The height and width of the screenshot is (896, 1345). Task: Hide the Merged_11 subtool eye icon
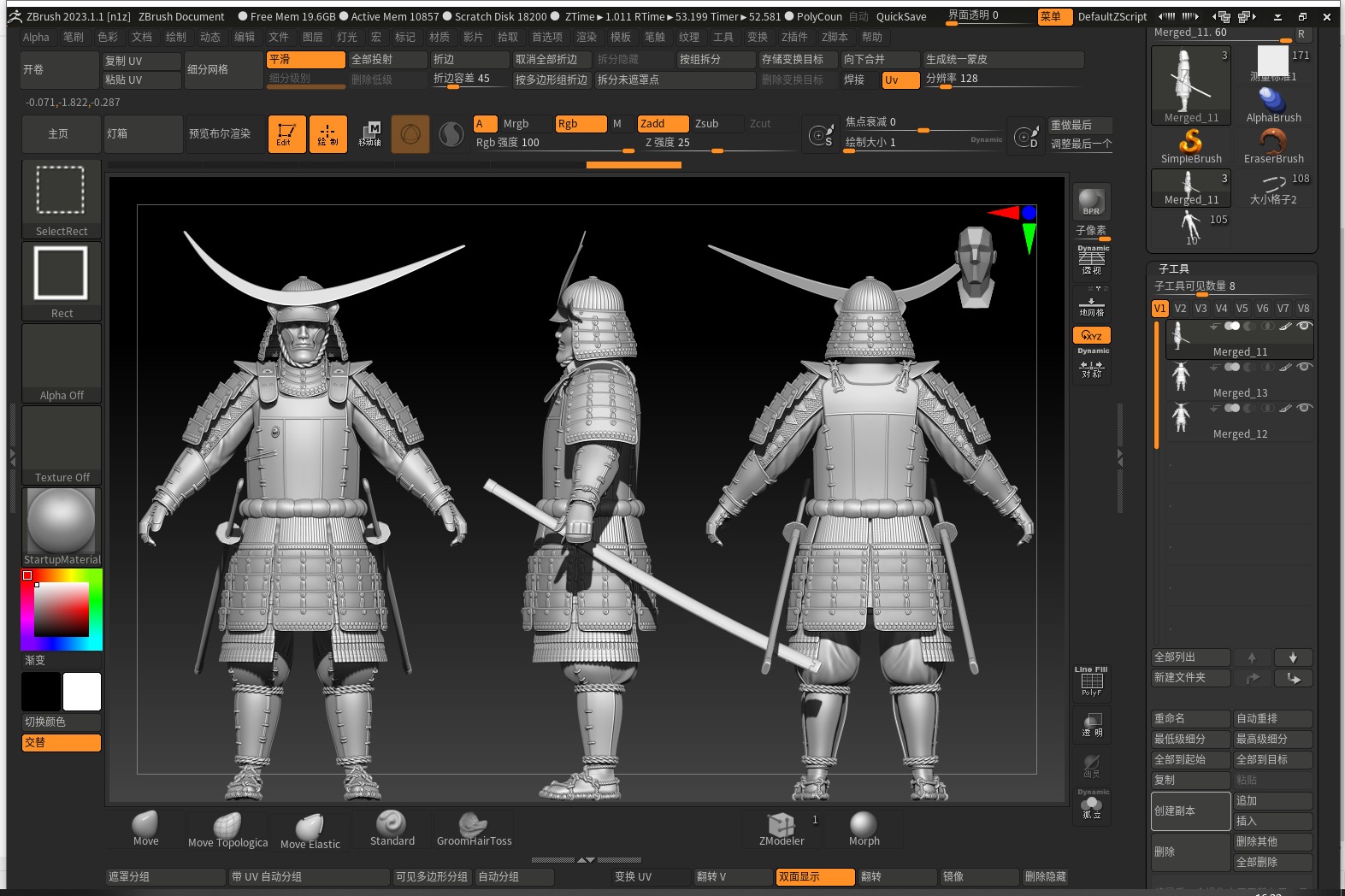point(1304,326)
